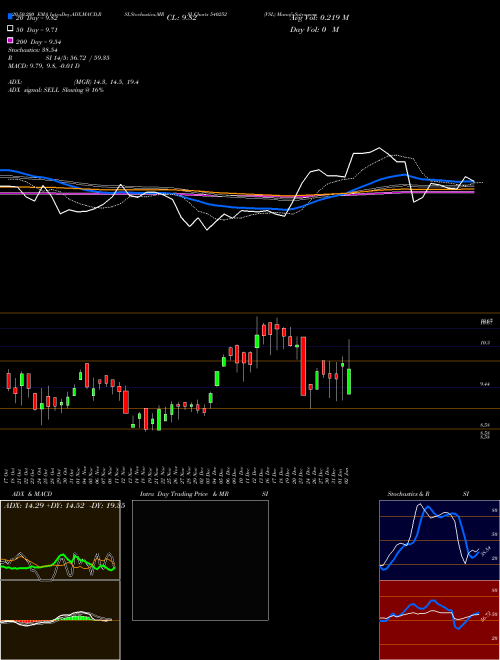Image resolution: width=500 pixels, height=660 pixels.
Task: Select the '50 Day - 9.71' legend label
Action: [37, 30]
